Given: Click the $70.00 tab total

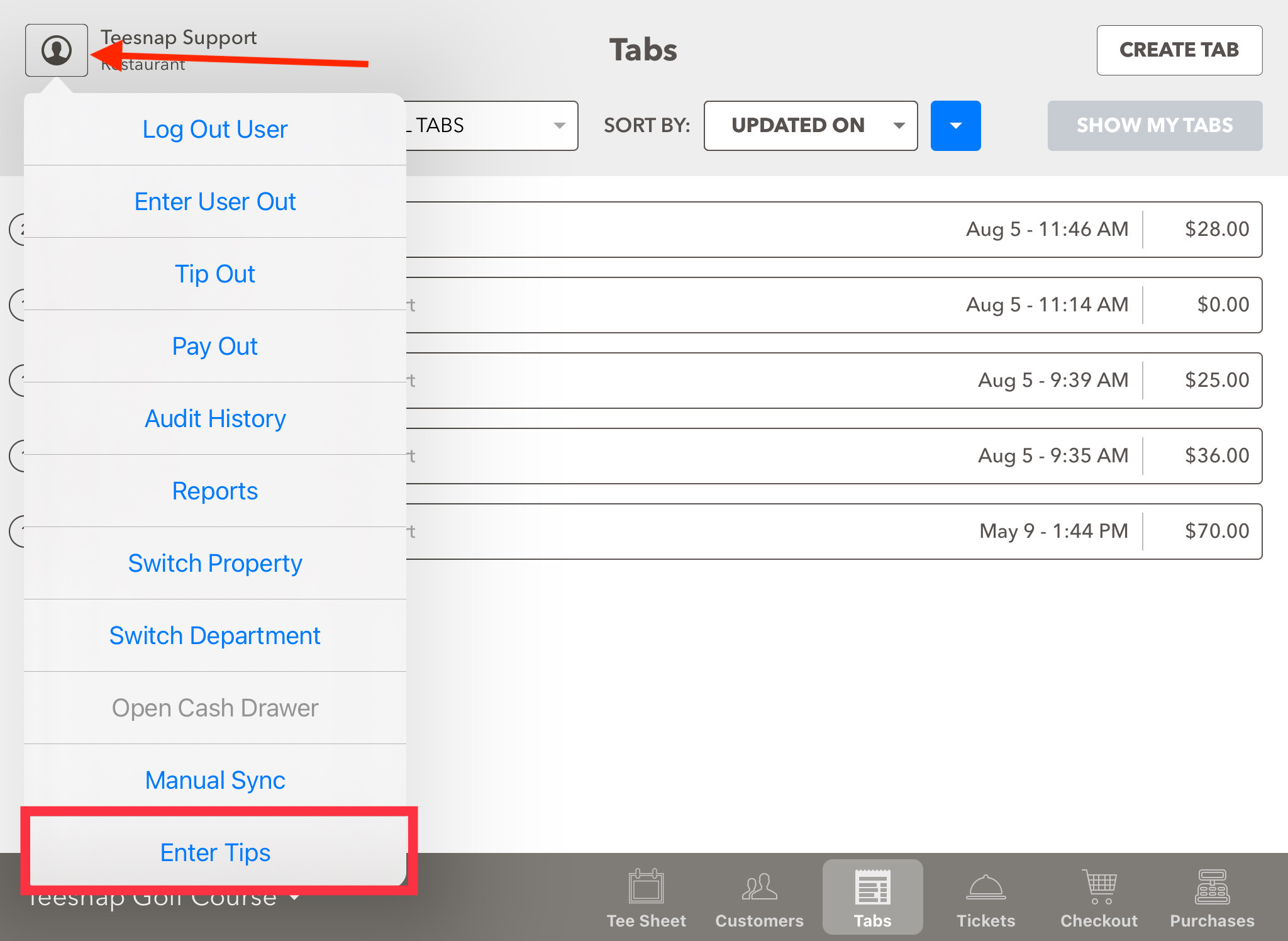Looking at the screenshot, I should pos(1217,531).
